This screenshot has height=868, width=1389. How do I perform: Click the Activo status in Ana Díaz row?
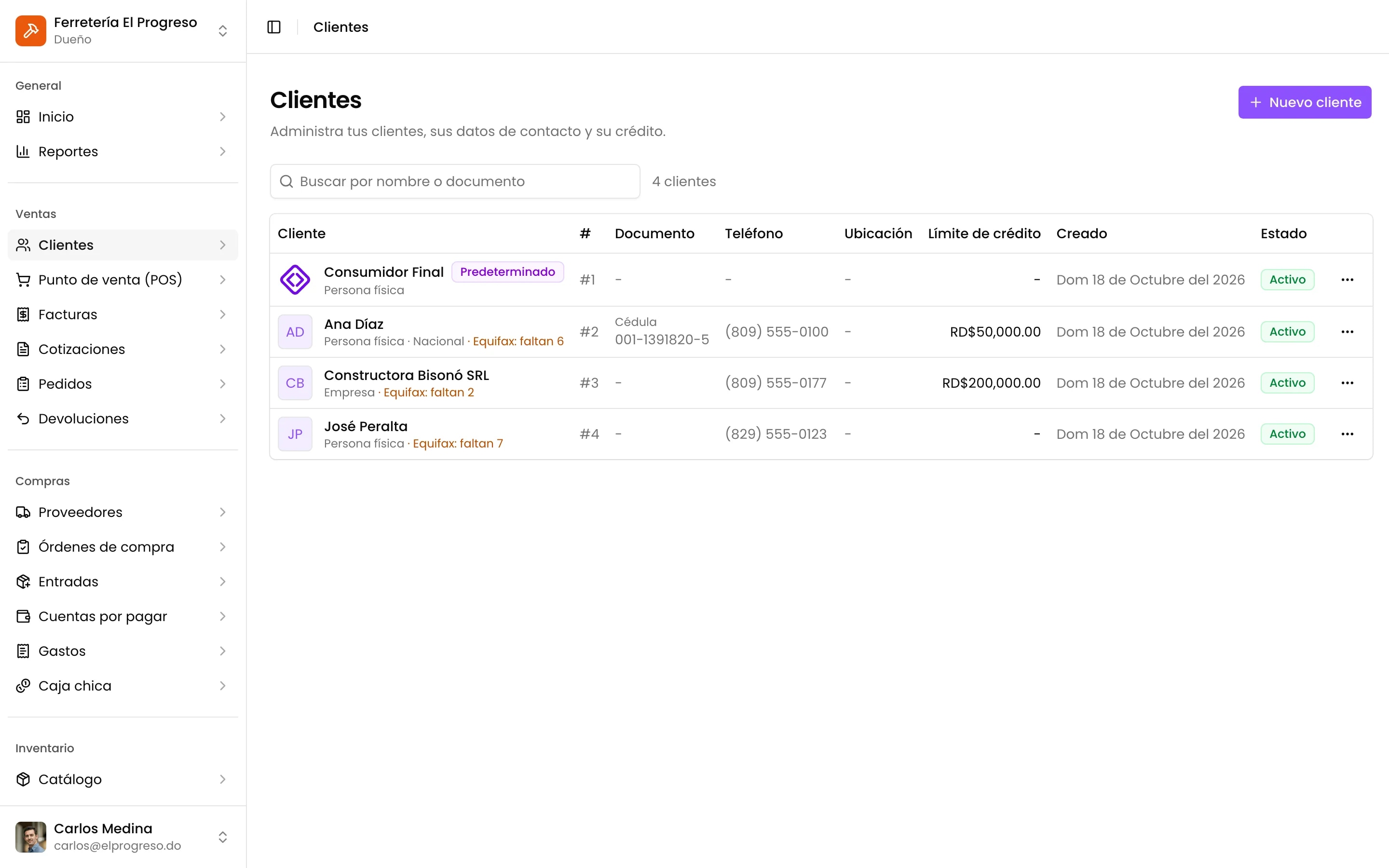(x=1287, y=332)
